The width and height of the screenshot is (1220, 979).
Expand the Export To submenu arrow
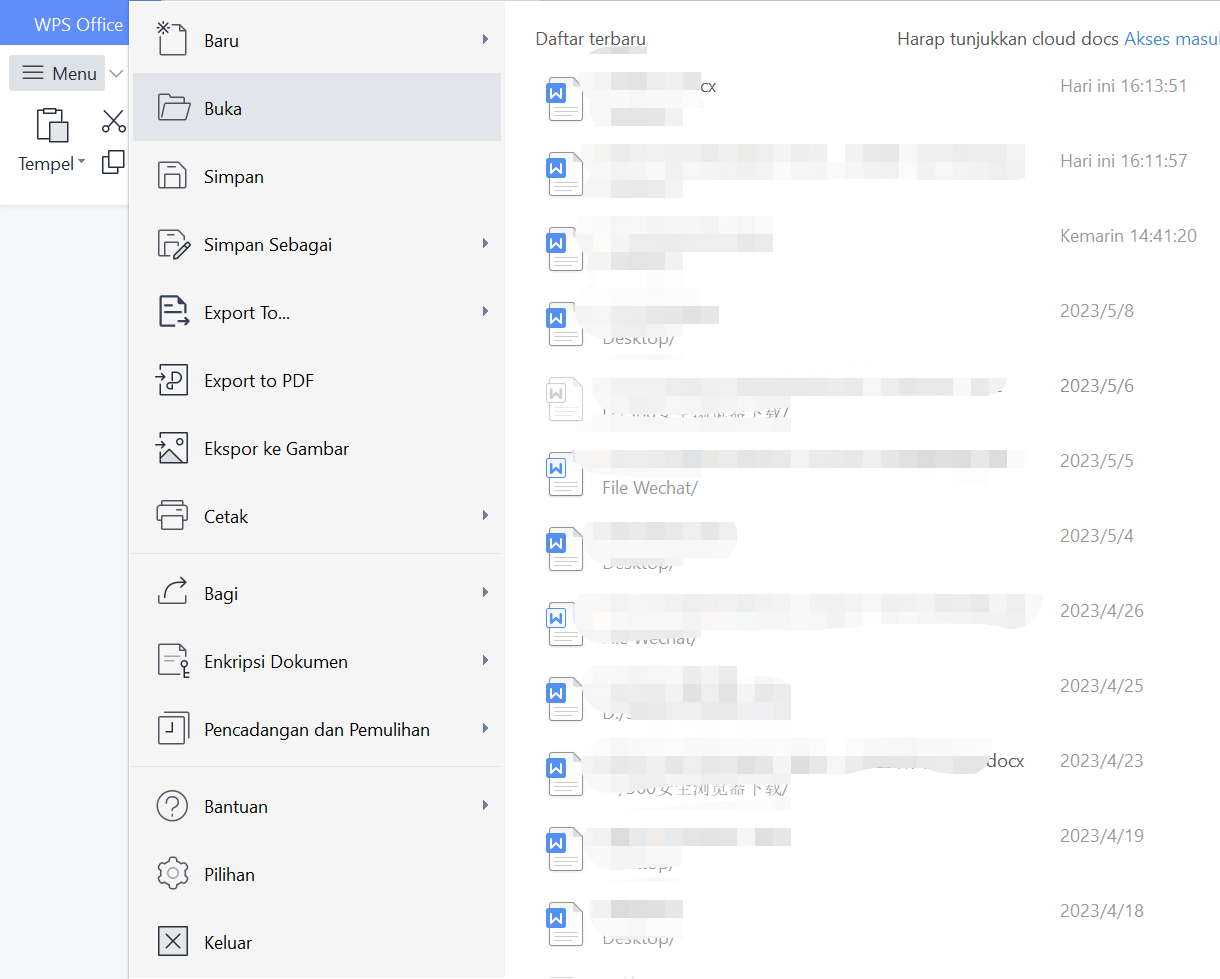[485, 311]
